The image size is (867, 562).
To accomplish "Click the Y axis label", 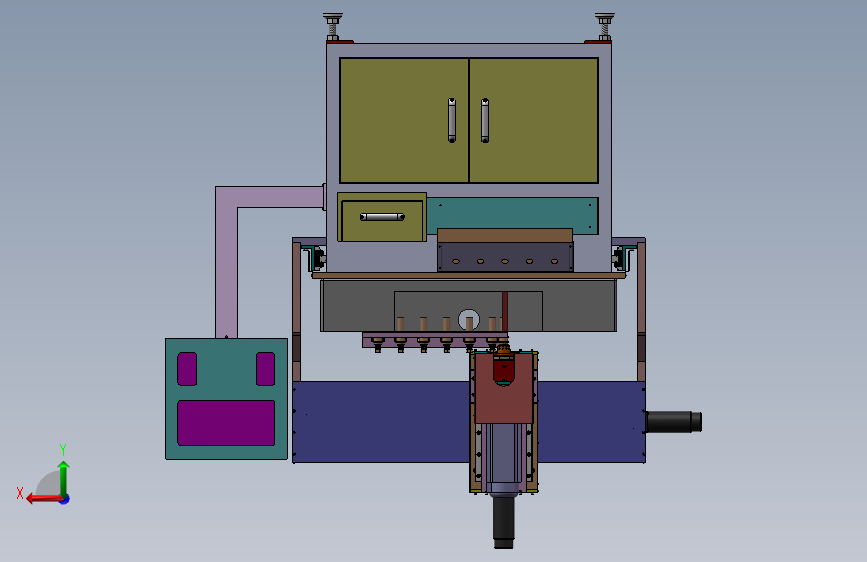I will click(x=63, y=450).
